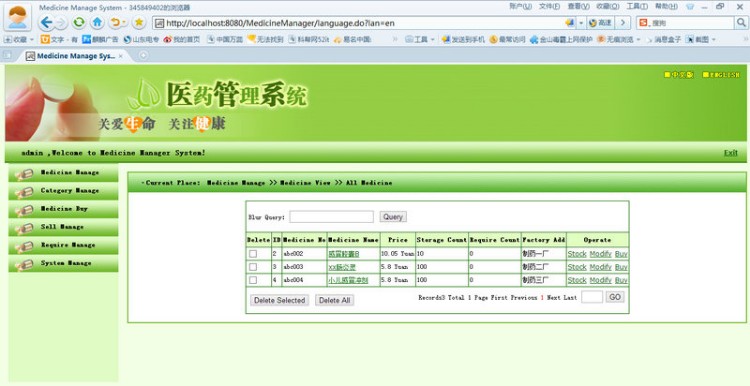Open Sell Manage sidebar menu

(x=63, y=227)
